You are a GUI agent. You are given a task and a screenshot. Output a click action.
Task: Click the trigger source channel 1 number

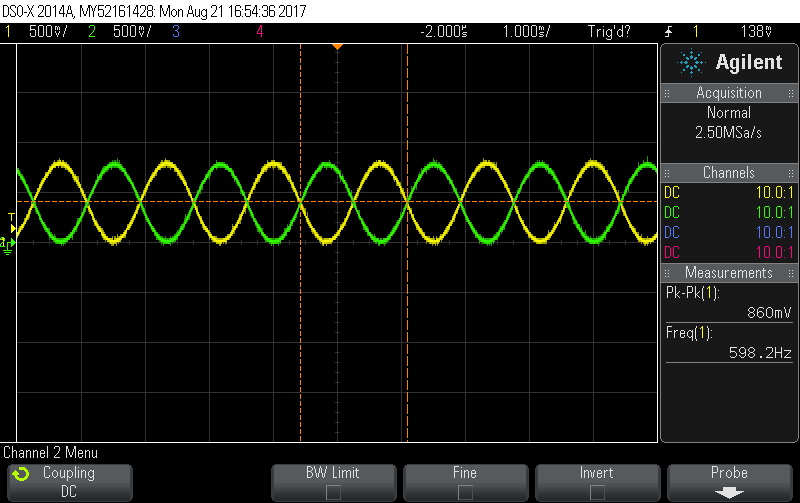(x=695, y=32)
